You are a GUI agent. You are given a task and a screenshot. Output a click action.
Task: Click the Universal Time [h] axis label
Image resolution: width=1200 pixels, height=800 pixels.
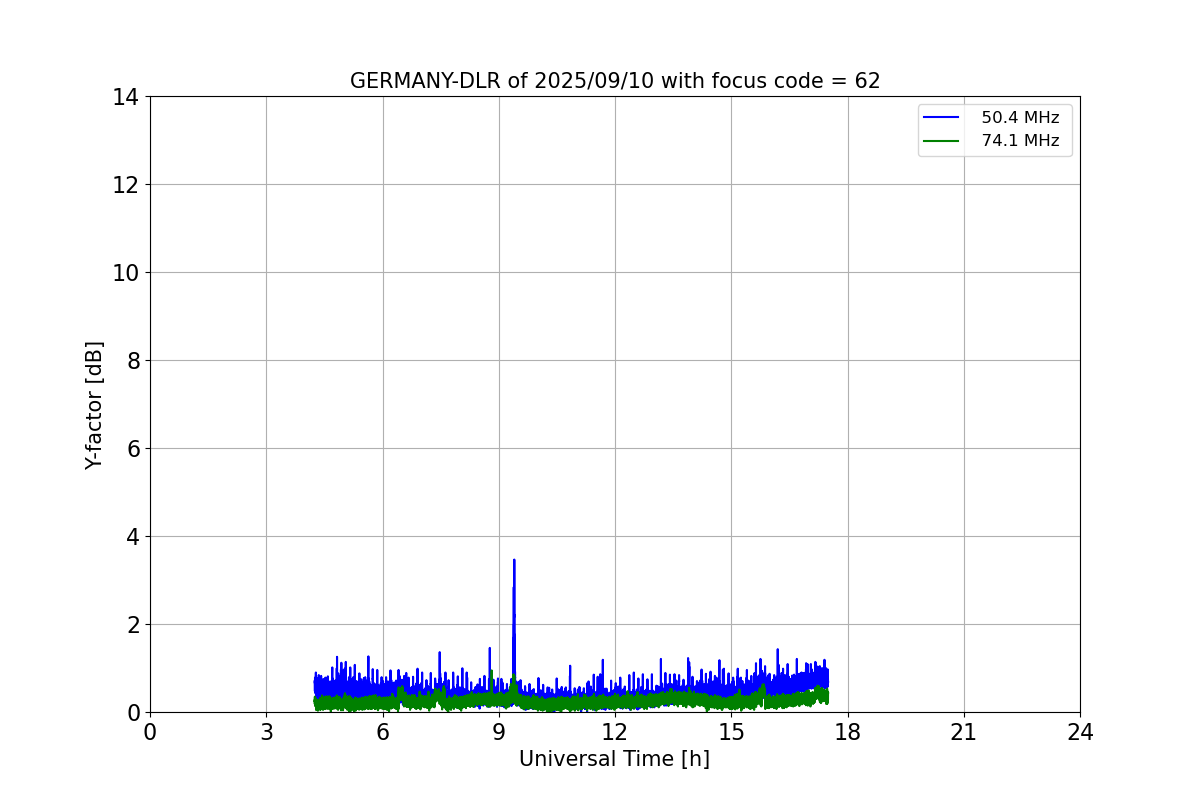pos(614,759)
